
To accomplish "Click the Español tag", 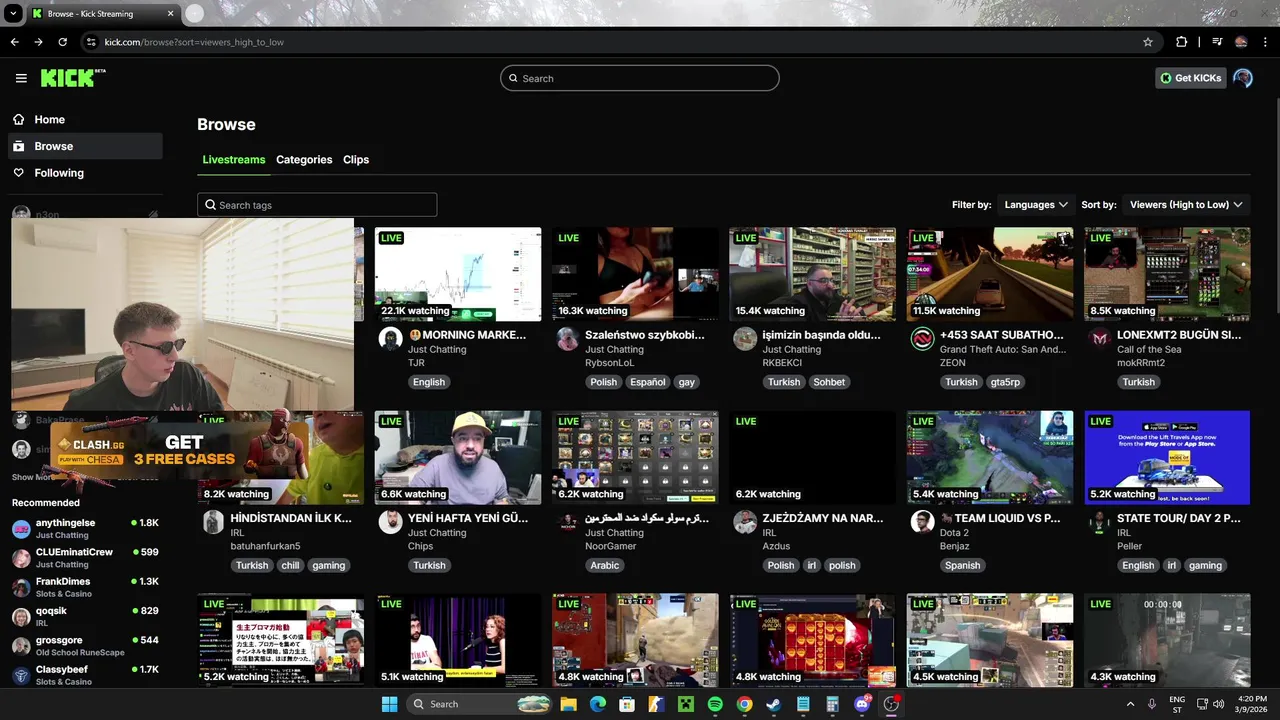I will (647, 382).
